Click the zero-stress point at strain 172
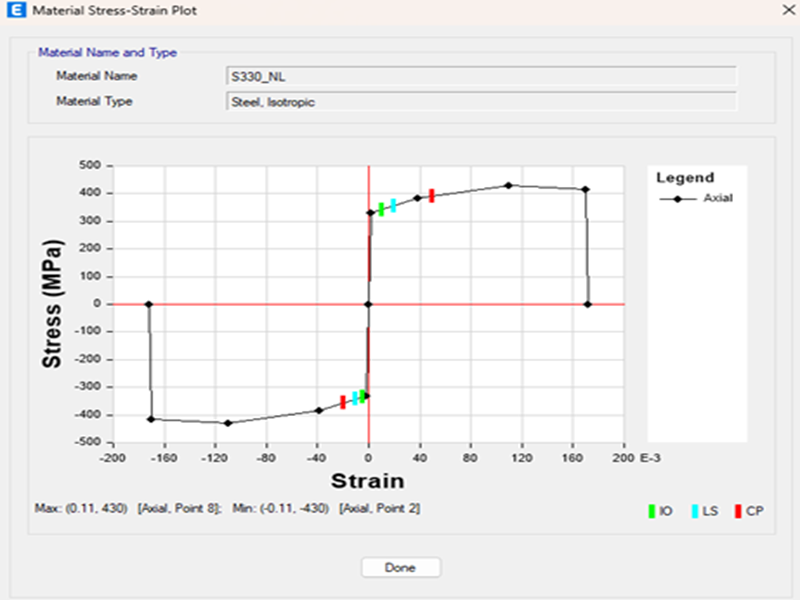800x600 pixels. (x=588, y=304)
